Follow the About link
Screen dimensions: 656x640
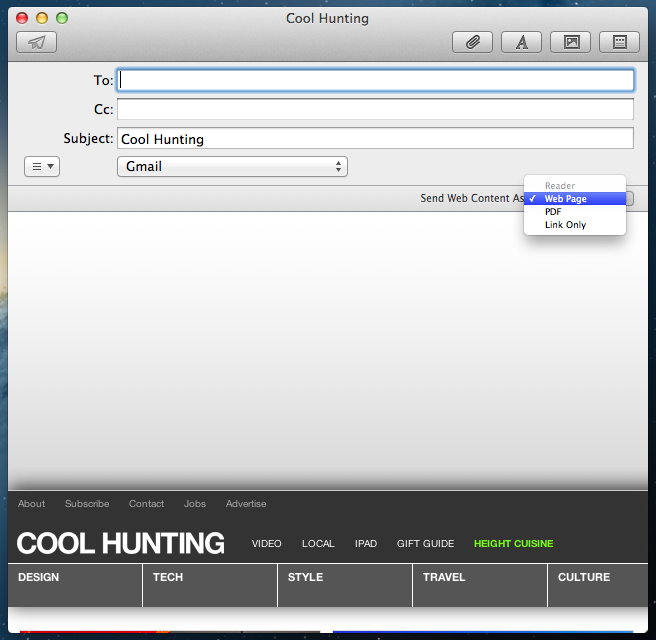click(x=31, y=504)
